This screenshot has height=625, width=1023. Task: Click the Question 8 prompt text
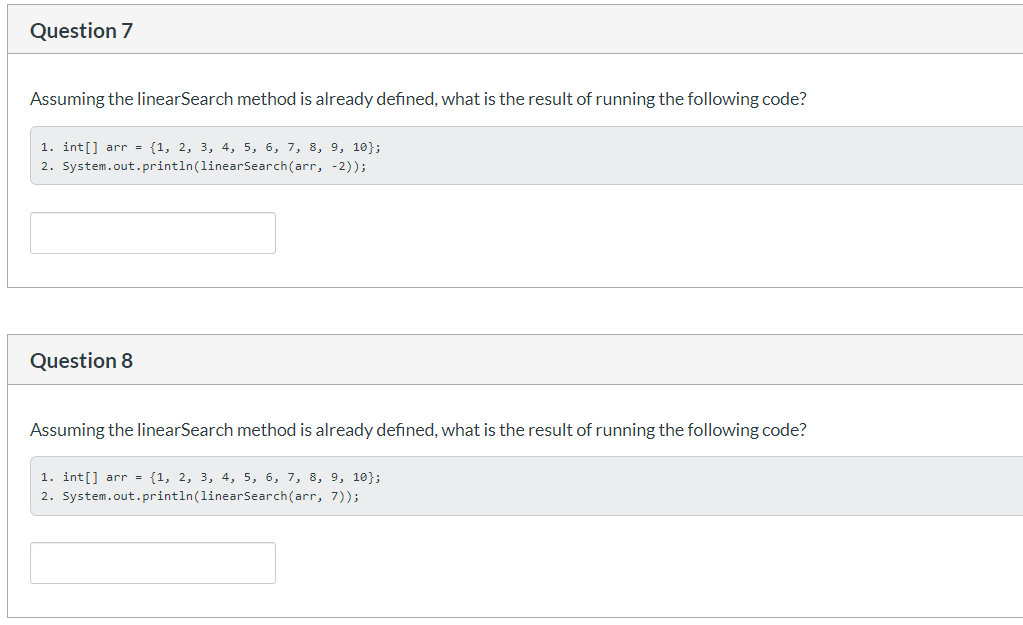[x=418, y=430]
